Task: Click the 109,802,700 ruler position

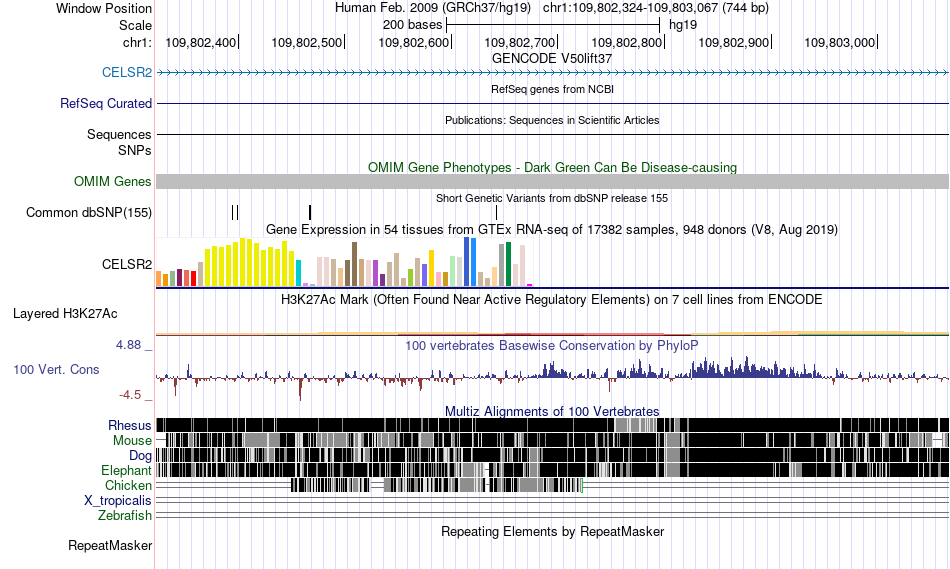Action: point(520,42)
